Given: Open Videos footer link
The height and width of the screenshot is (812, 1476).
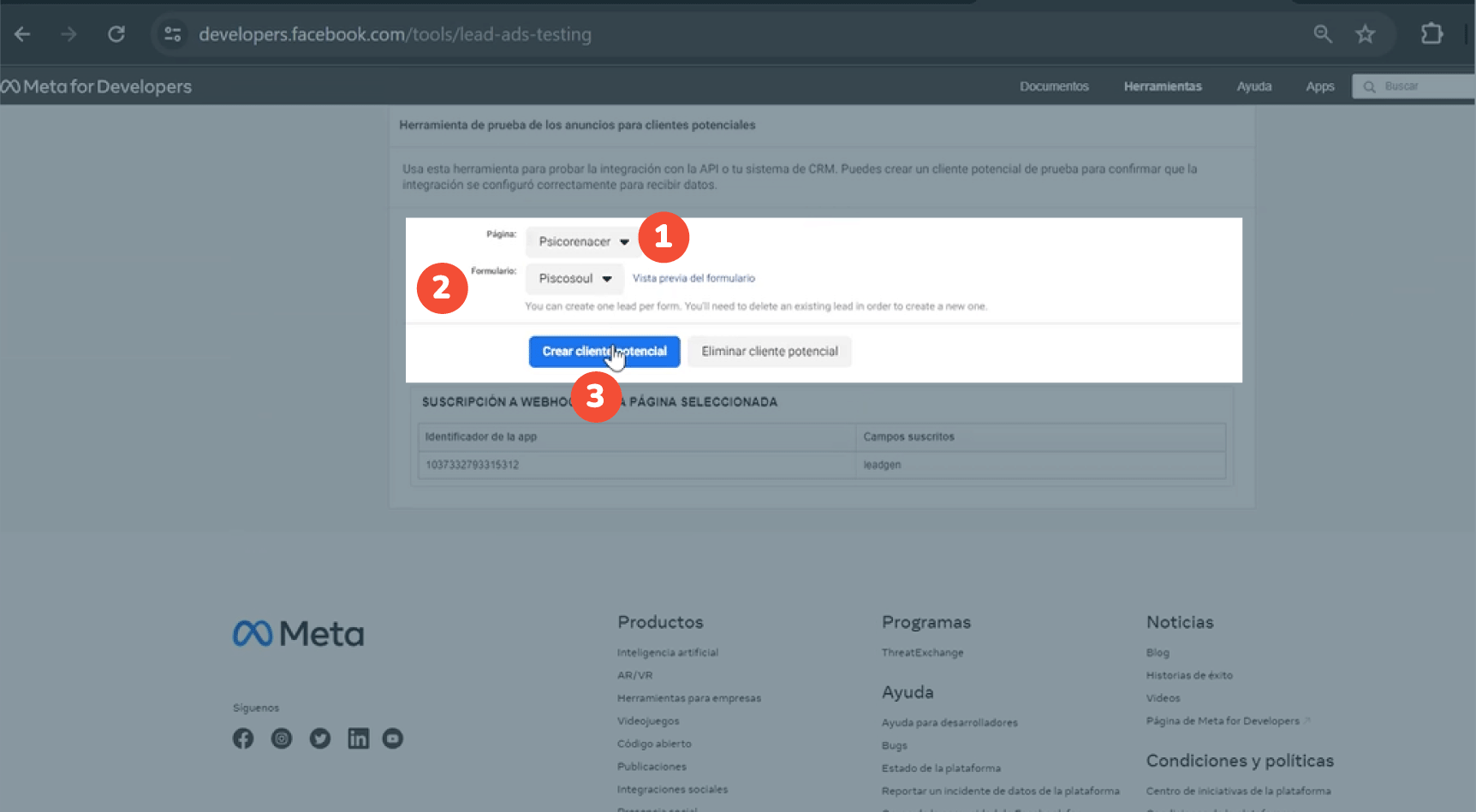Looking at the screenshot, I should (x=1163, y=698).
